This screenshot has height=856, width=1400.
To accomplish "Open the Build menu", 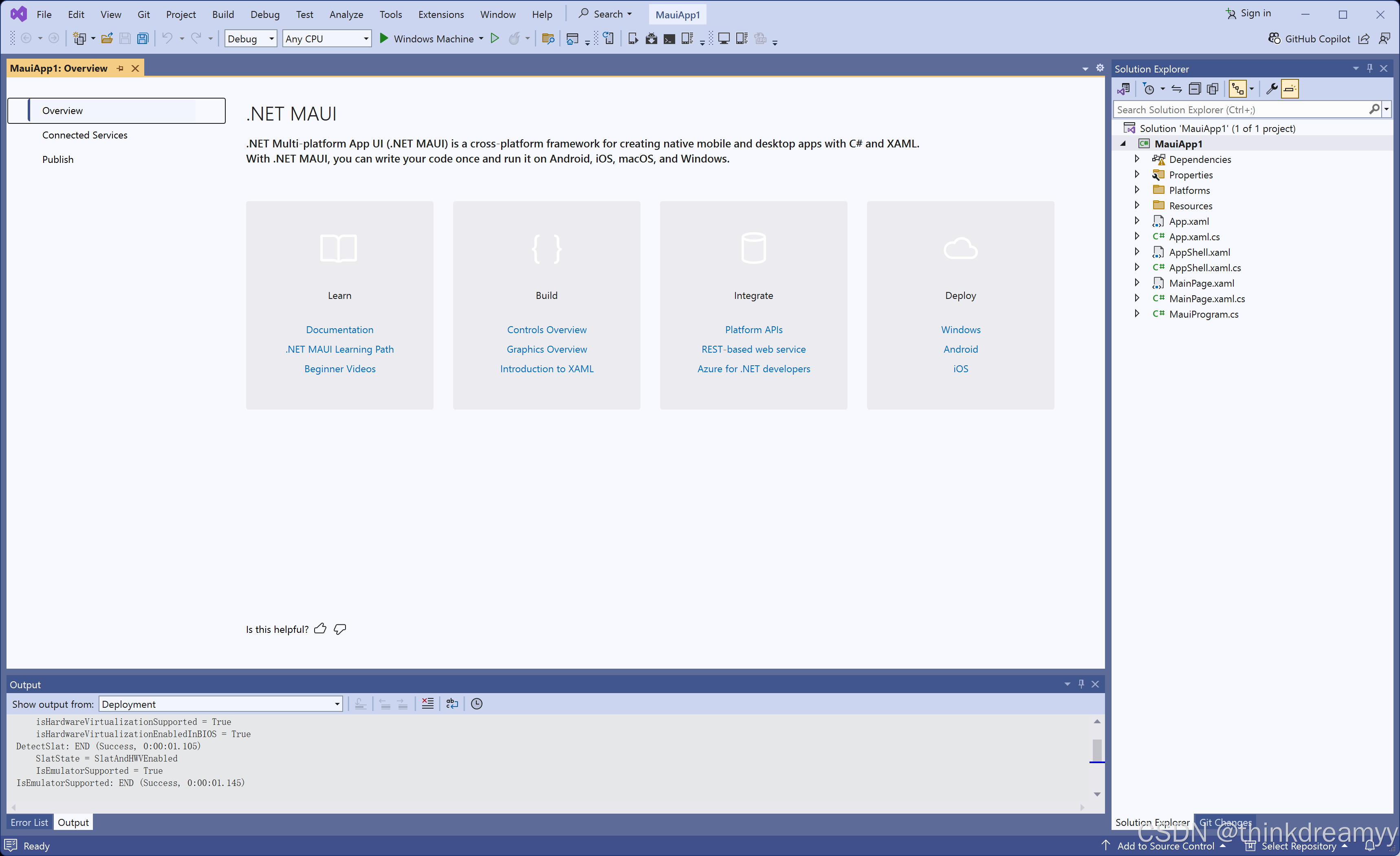I will (x=223, y=14).
